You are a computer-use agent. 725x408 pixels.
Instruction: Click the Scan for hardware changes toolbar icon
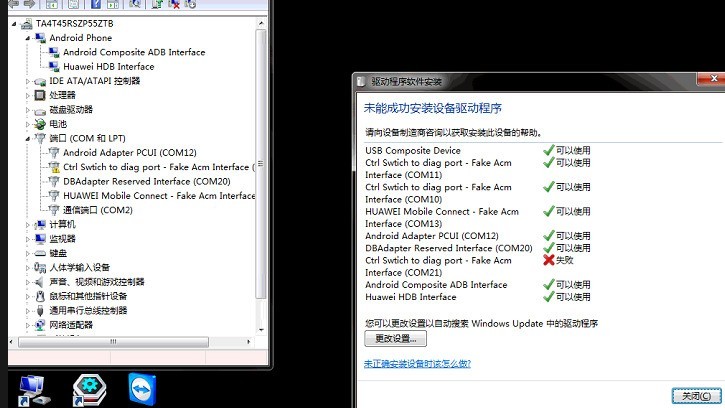pyautogui.click(x=135, y=4)
